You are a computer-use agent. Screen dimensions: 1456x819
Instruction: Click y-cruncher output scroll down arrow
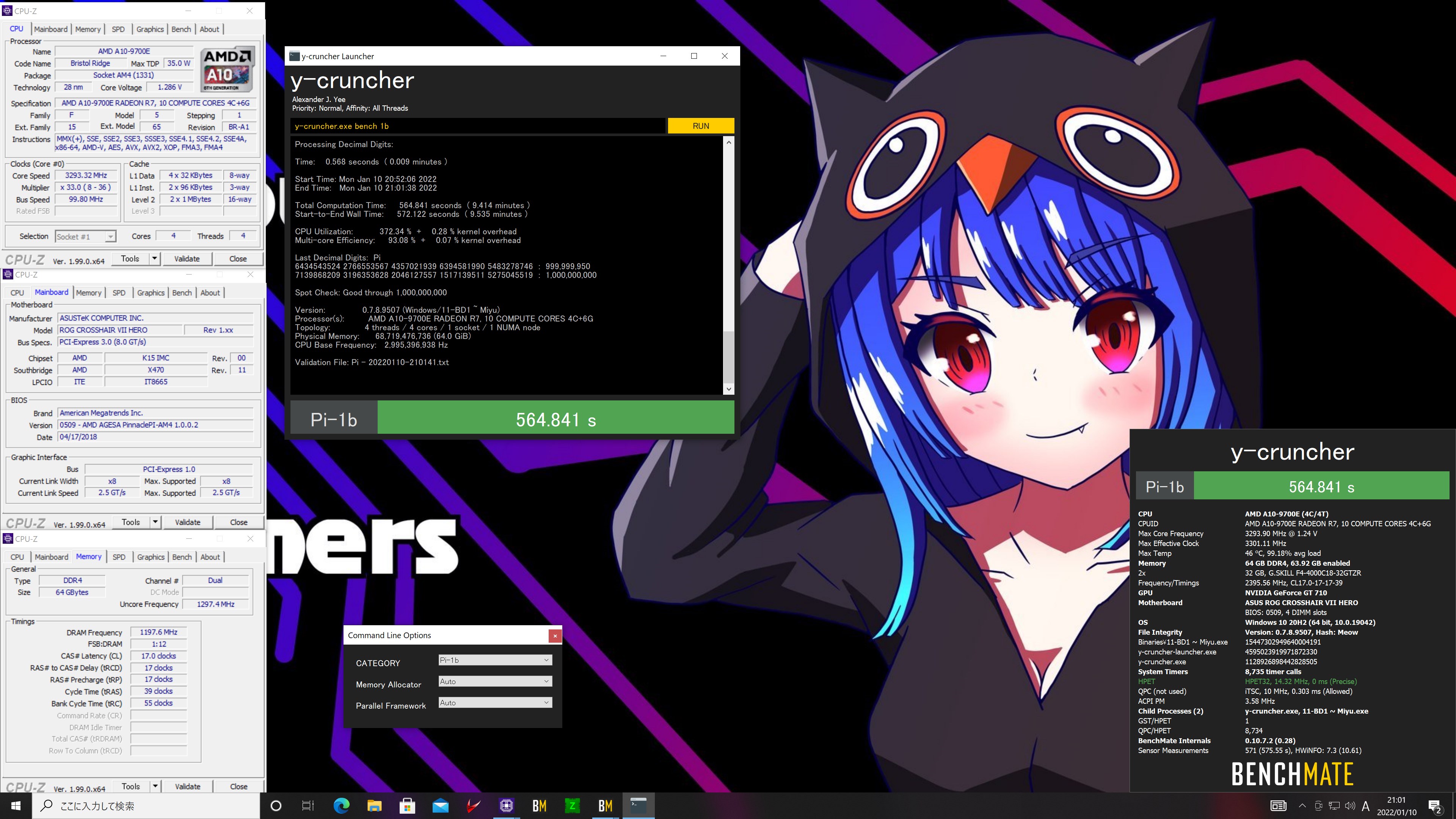[x=728, y=389]
